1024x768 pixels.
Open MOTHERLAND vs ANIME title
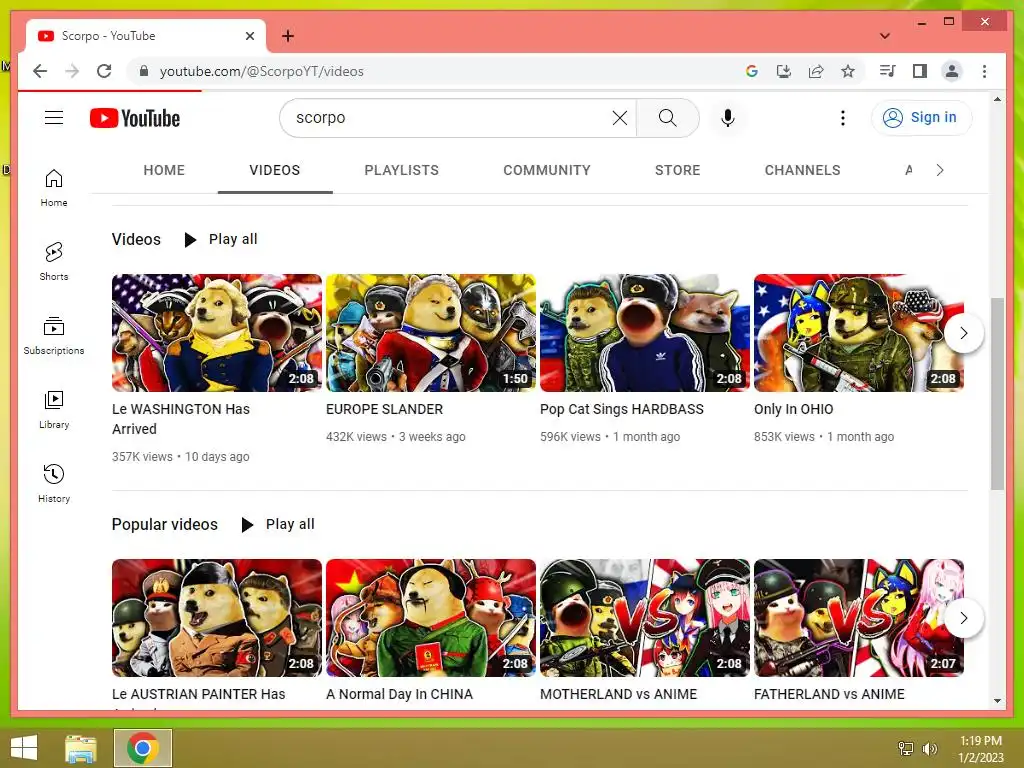618,694
